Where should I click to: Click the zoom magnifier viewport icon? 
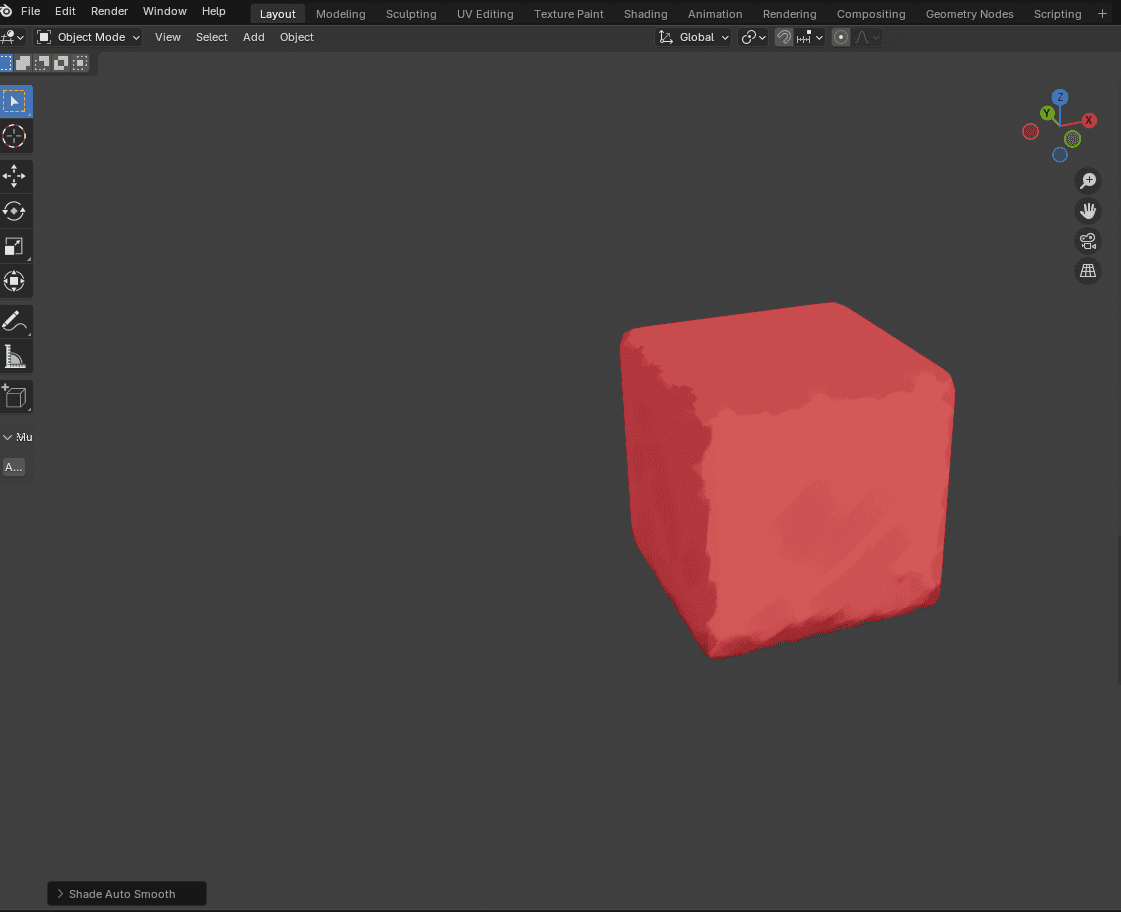coord(1087,181)
